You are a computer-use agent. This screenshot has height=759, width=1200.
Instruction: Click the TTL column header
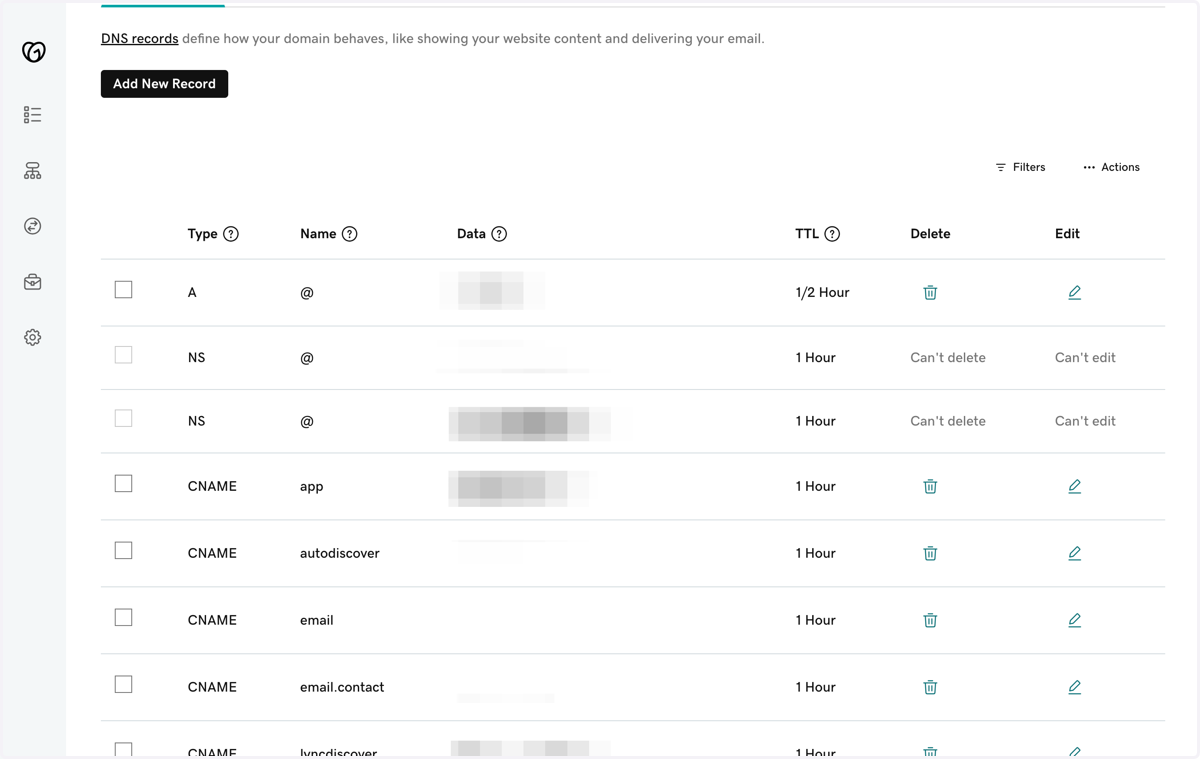[x=807, y=234]
